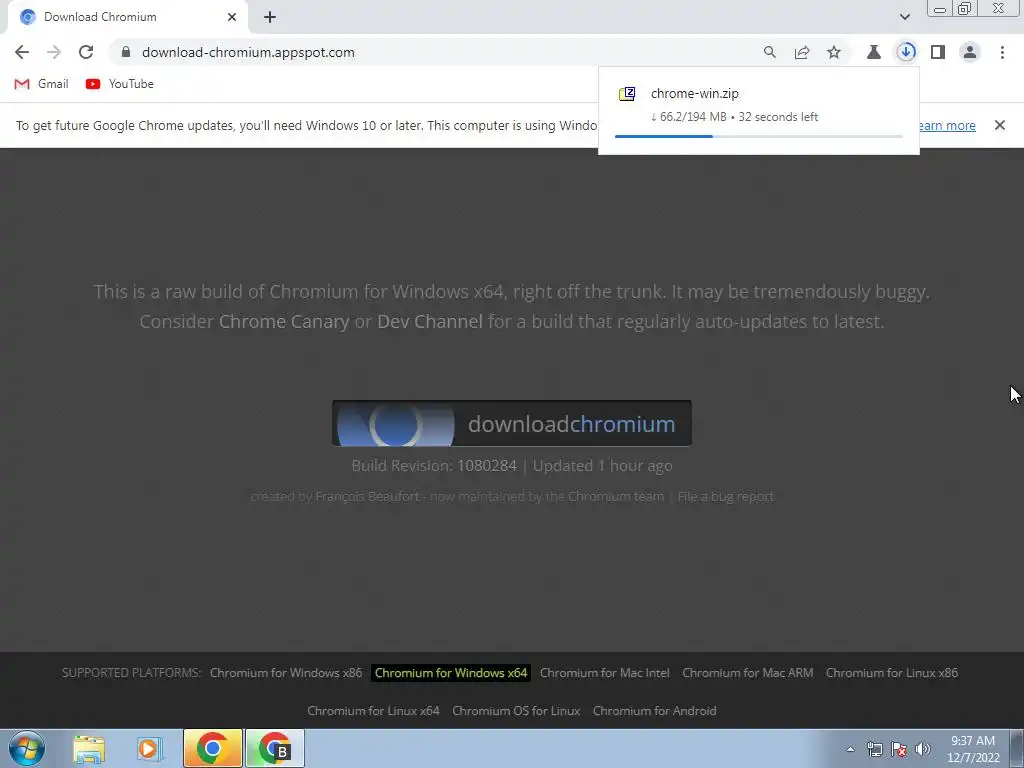Image resolution: width=1024 pixels, height=768 pixels.
Task: Click the download progress bar
Action: [x=758, y=136]
